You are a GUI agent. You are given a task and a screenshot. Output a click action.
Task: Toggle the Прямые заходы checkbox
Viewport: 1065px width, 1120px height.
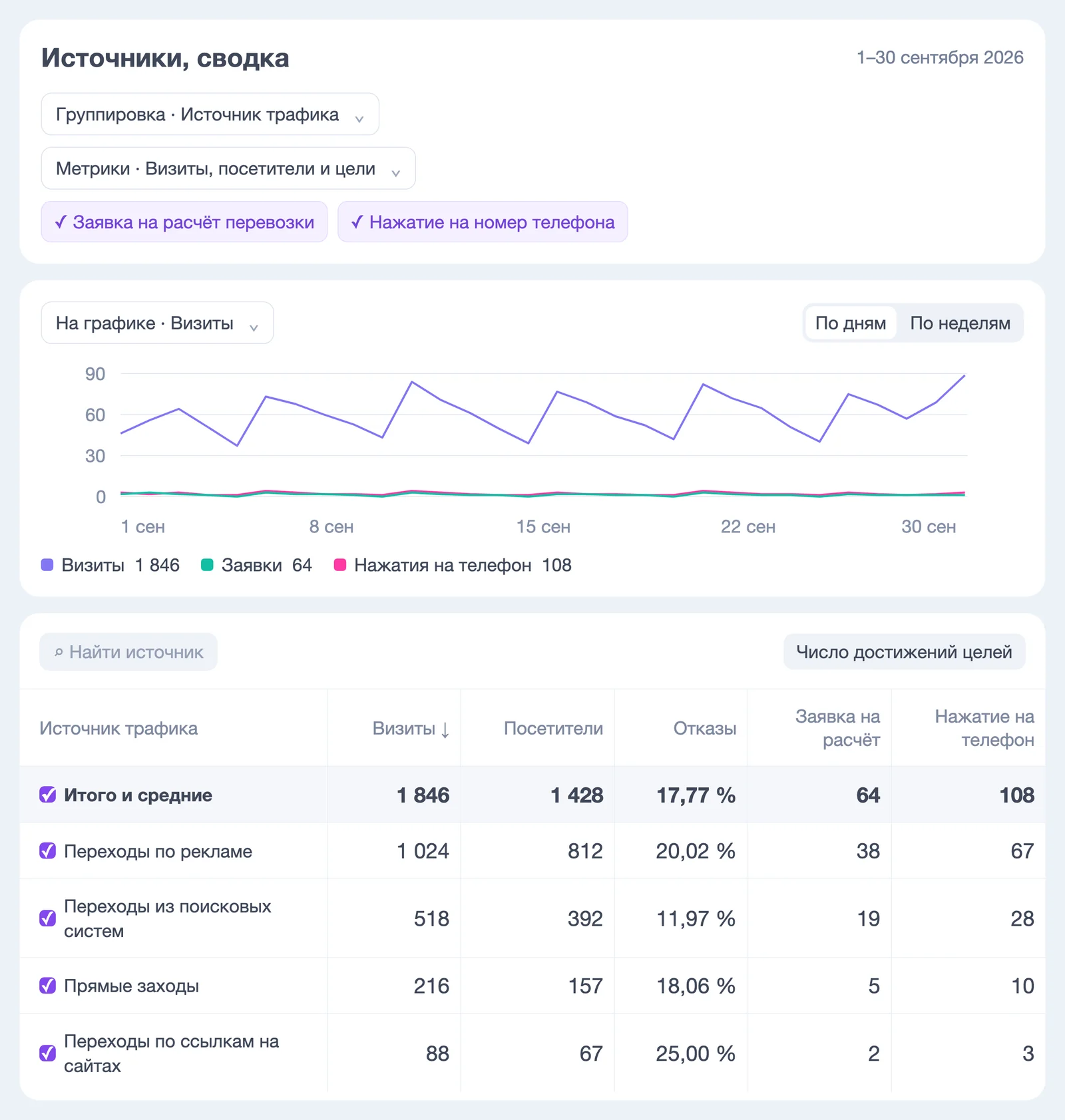[48, 986]
